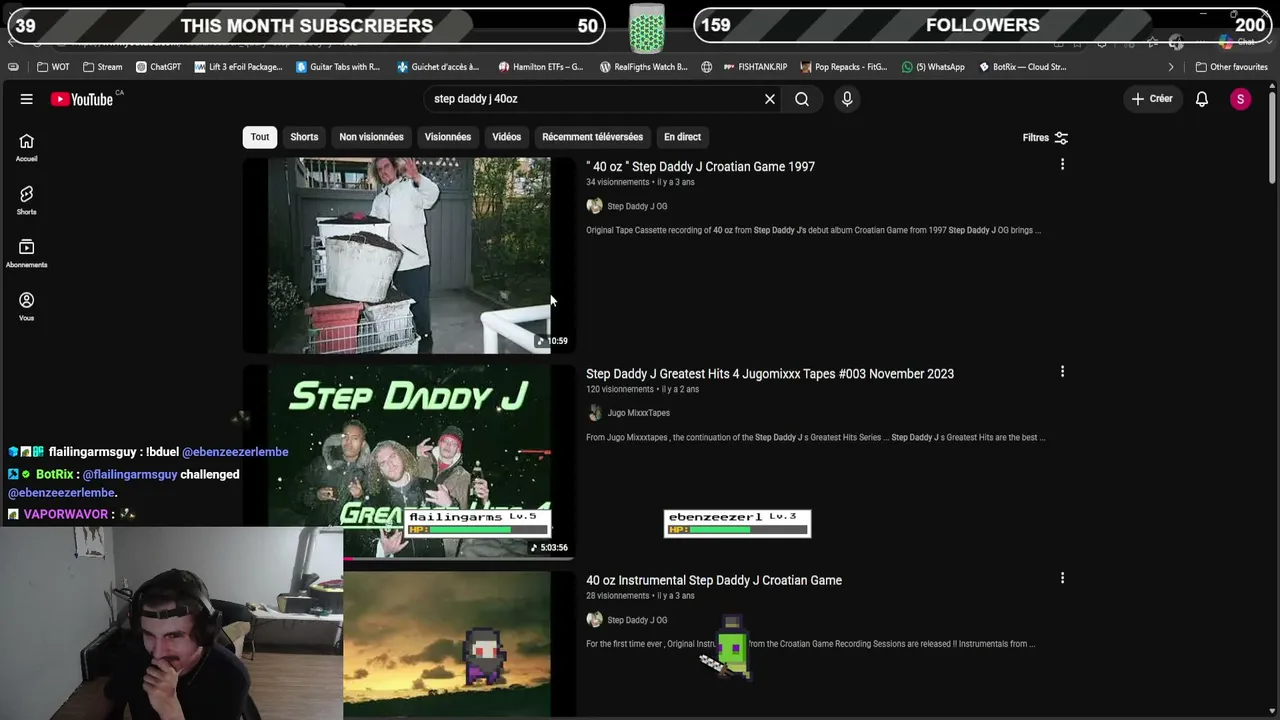Open the Other favourites folder

click(1231, 67)
